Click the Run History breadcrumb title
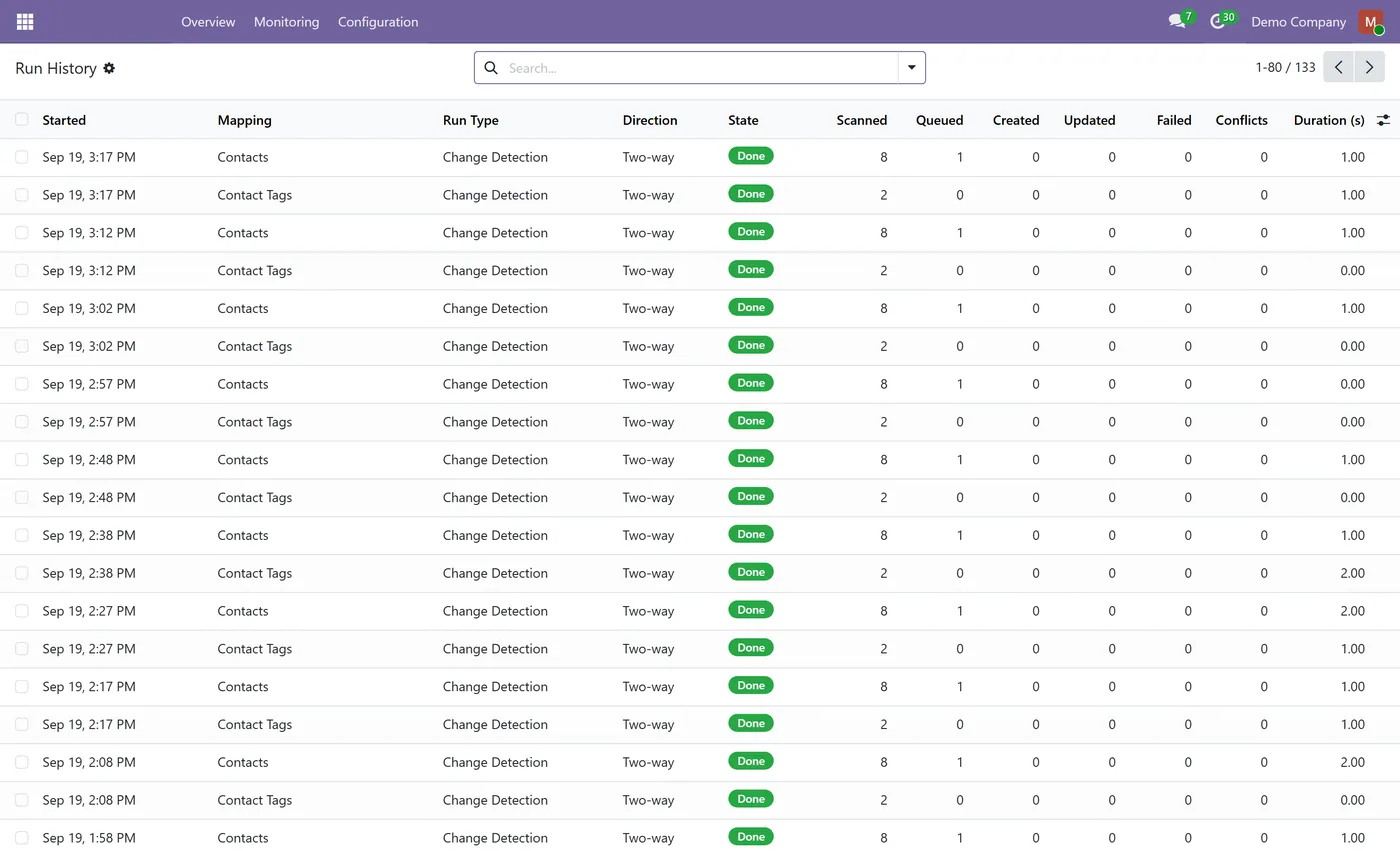Screen dimensions: 1400x851 pyautogui.click(x=56, y=68)
